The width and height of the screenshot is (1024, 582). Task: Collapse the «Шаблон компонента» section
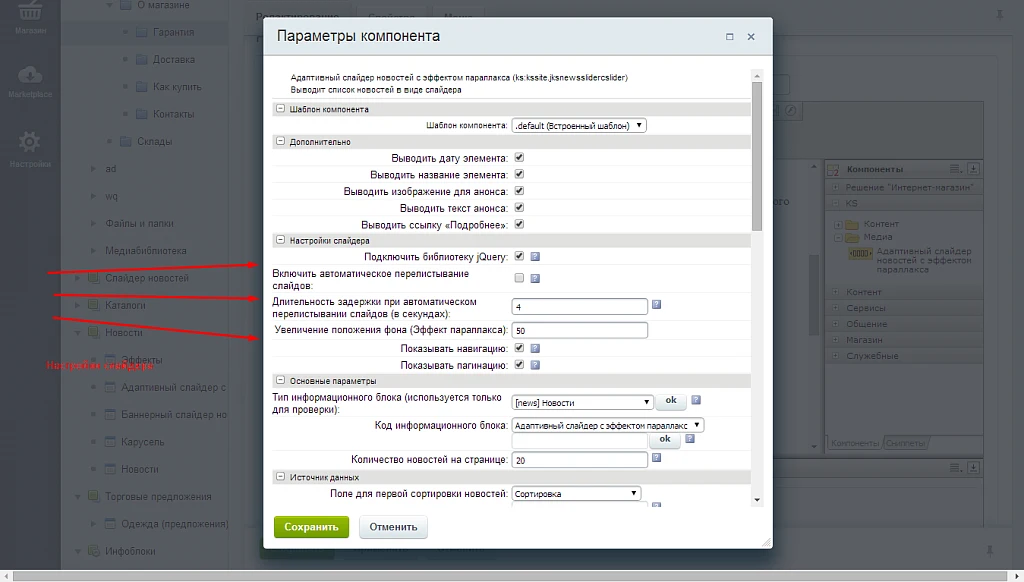280,108
